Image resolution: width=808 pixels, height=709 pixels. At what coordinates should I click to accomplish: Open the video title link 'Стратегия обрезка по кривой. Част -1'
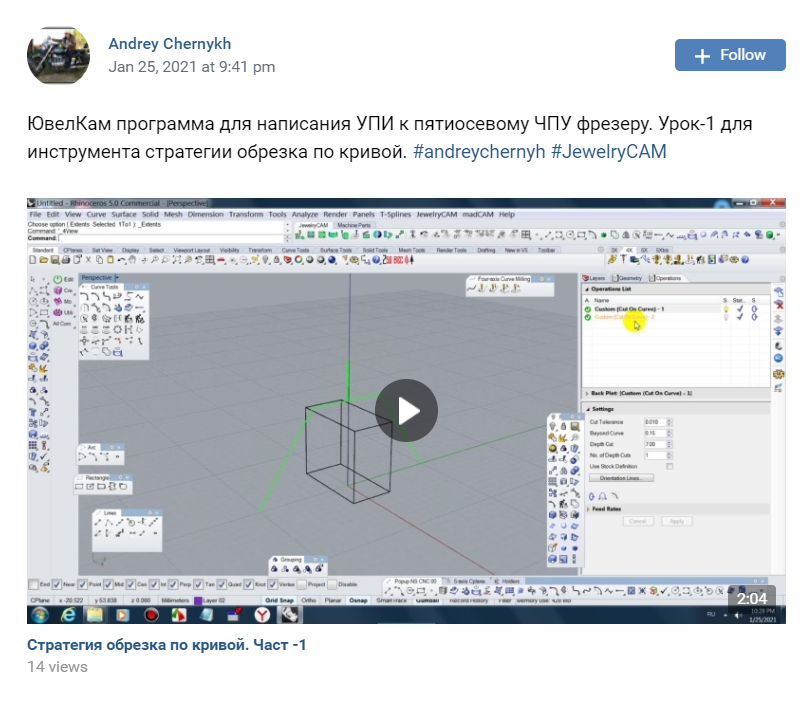166,645
